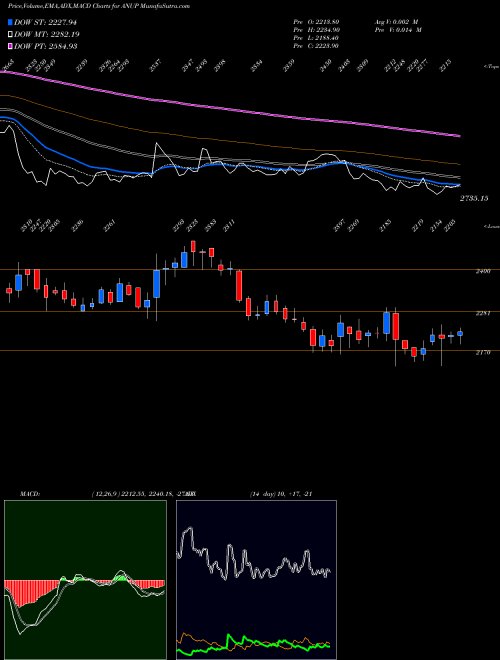Viewport: 500px width, 660px height.
Task: Select the Pre C: 2223.90 value
Action: [316, 46]
